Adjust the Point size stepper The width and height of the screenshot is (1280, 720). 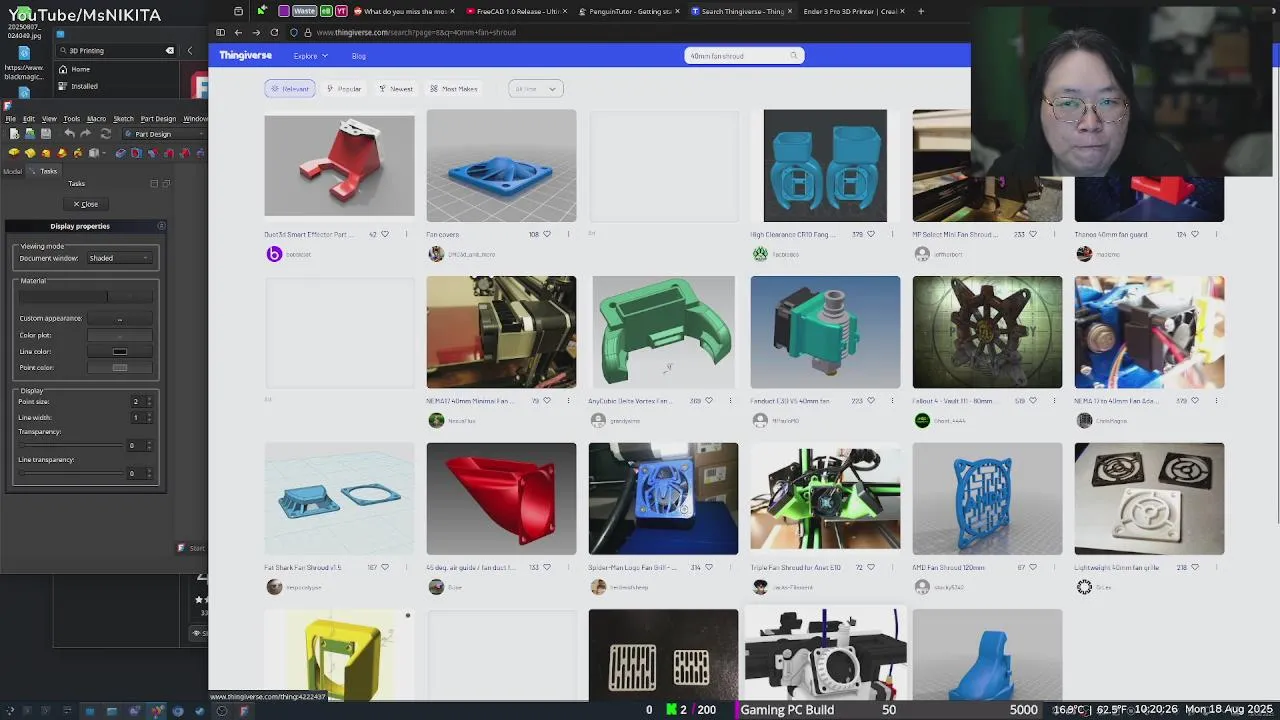pos(149,402)
